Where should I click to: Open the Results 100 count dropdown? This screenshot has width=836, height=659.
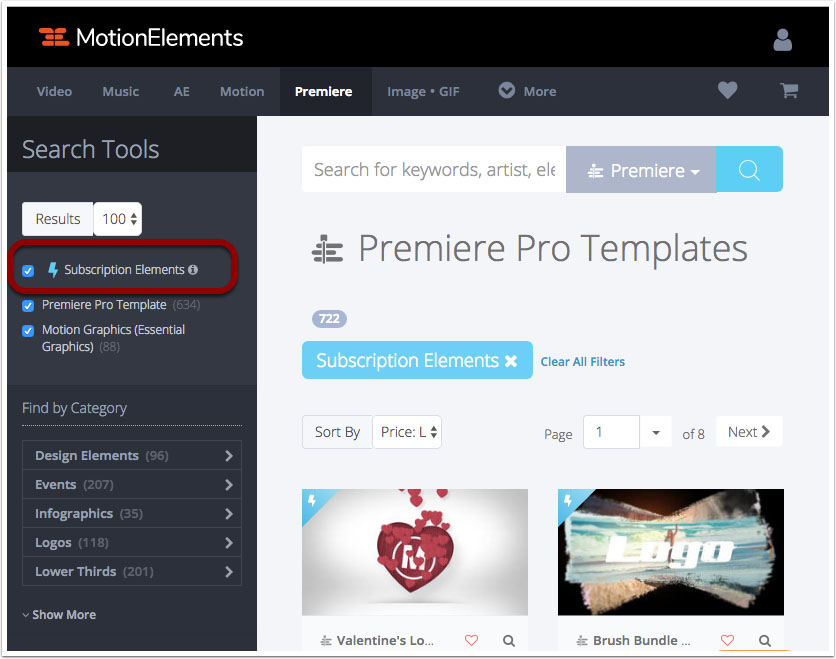tap(118, 219)
